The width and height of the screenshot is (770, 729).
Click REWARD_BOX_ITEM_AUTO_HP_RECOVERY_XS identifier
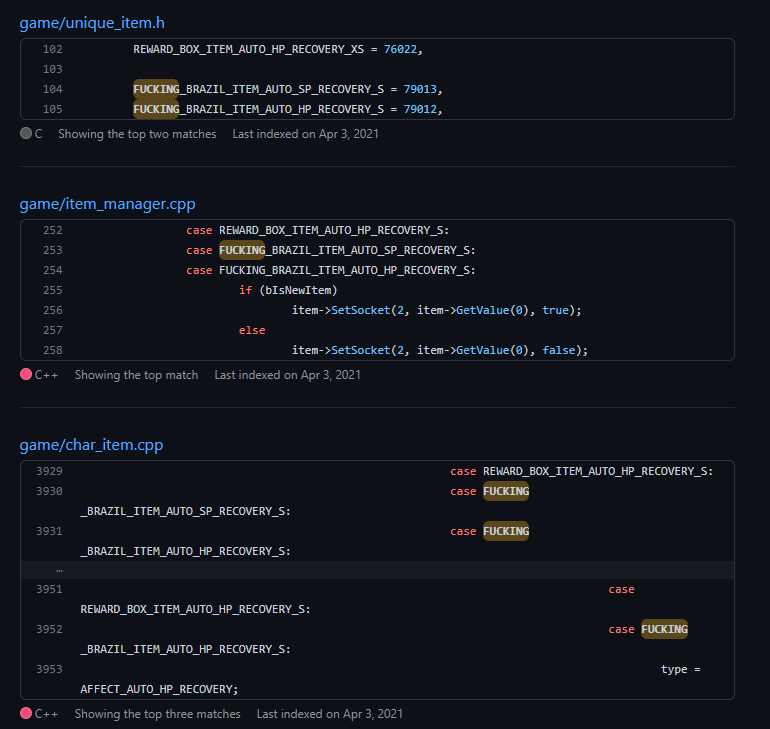(x=248, y=49)
